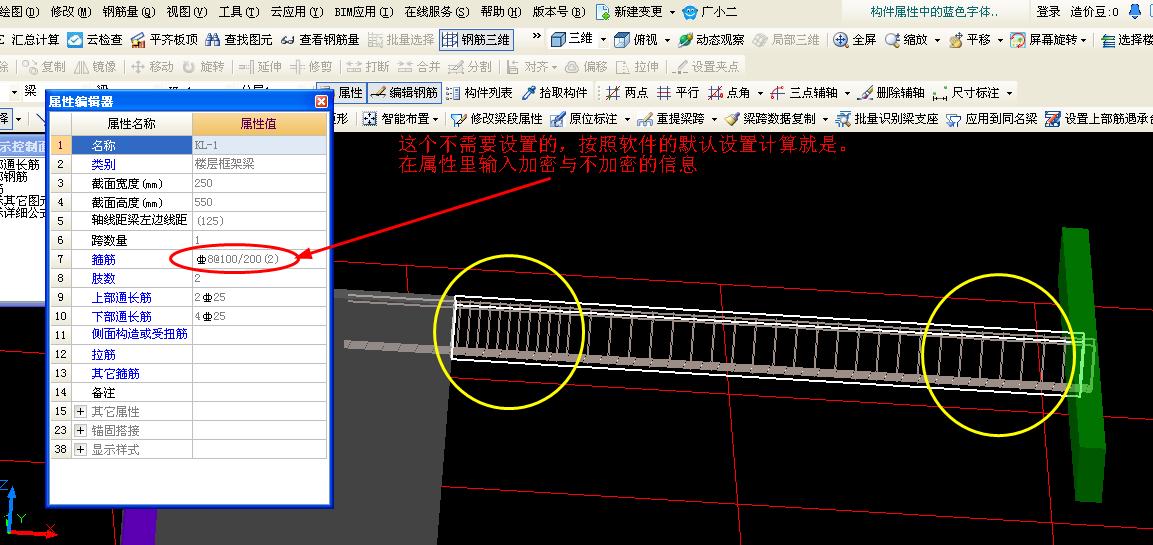Open dropdown arrow next to 俯视
The height and width of the screenshot is (545, 1153).
[x=668, y=40]
